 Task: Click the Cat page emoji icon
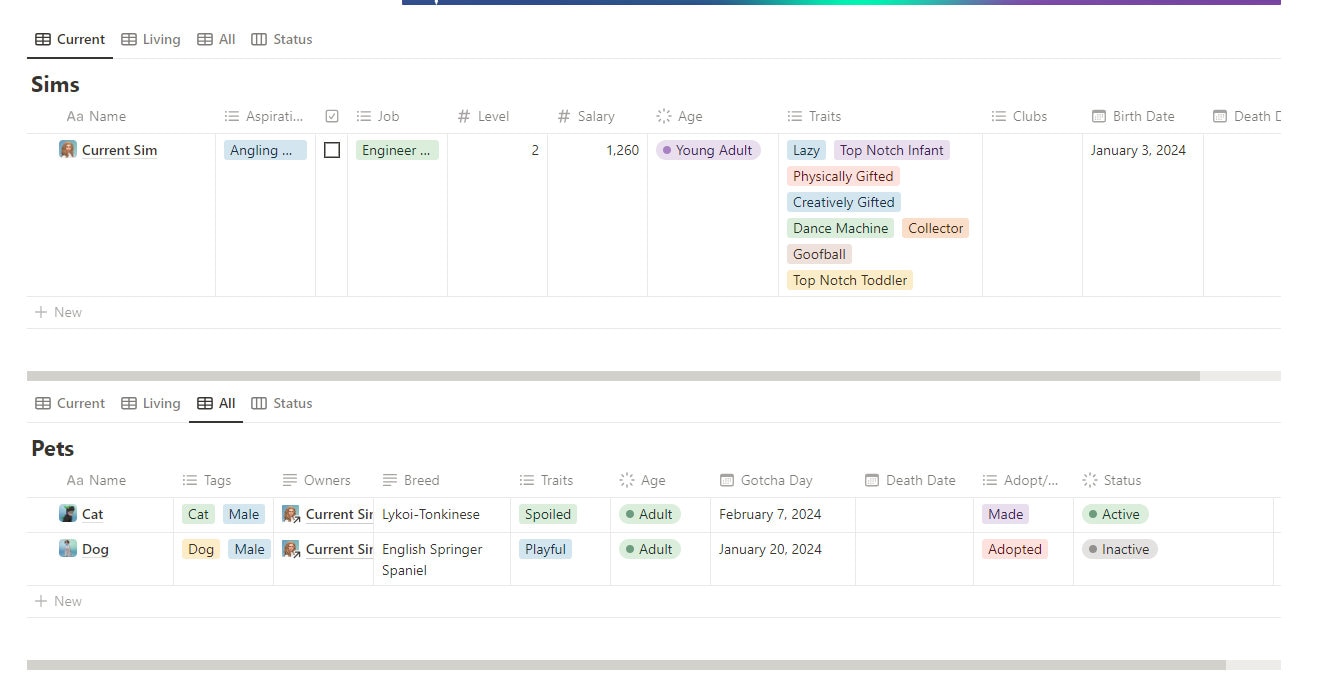pyautogui.click(x=69, y=513)
